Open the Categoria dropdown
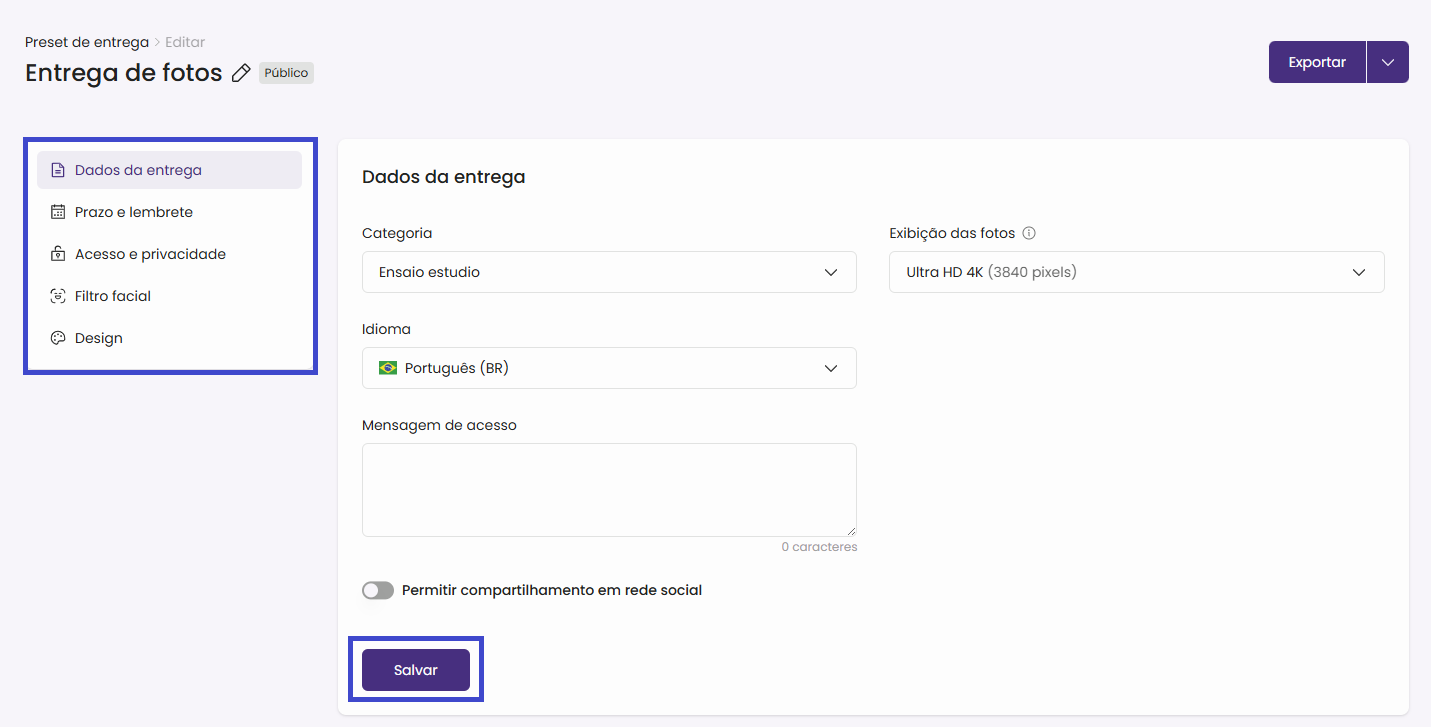Viewport: 1431px width, 727px height. point(608,272)
